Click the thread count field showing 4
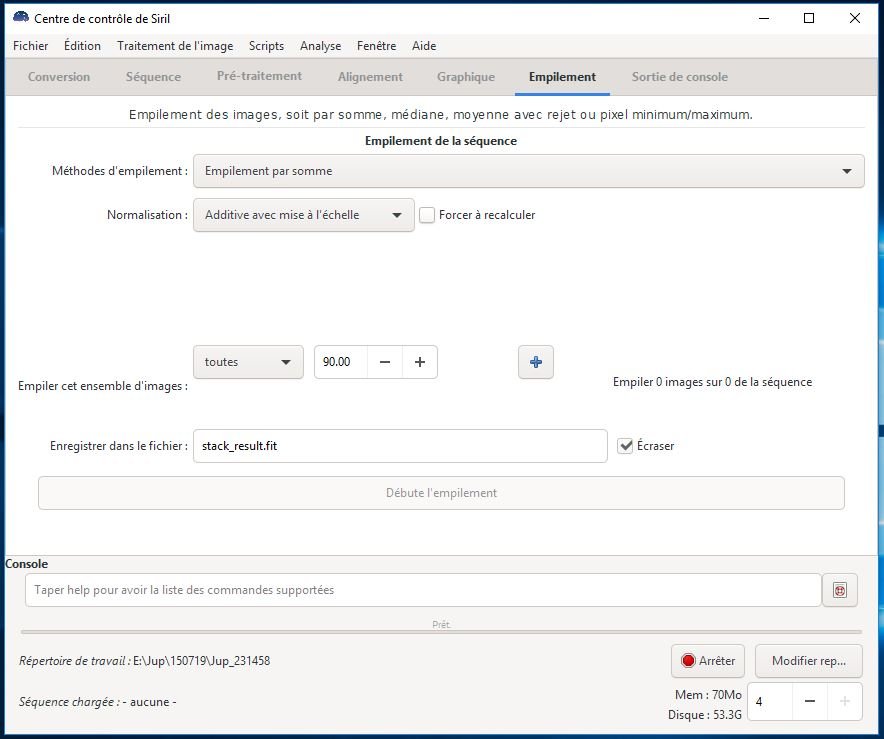The width and height of the screenshot is (884, 739). tap(770, 701)
